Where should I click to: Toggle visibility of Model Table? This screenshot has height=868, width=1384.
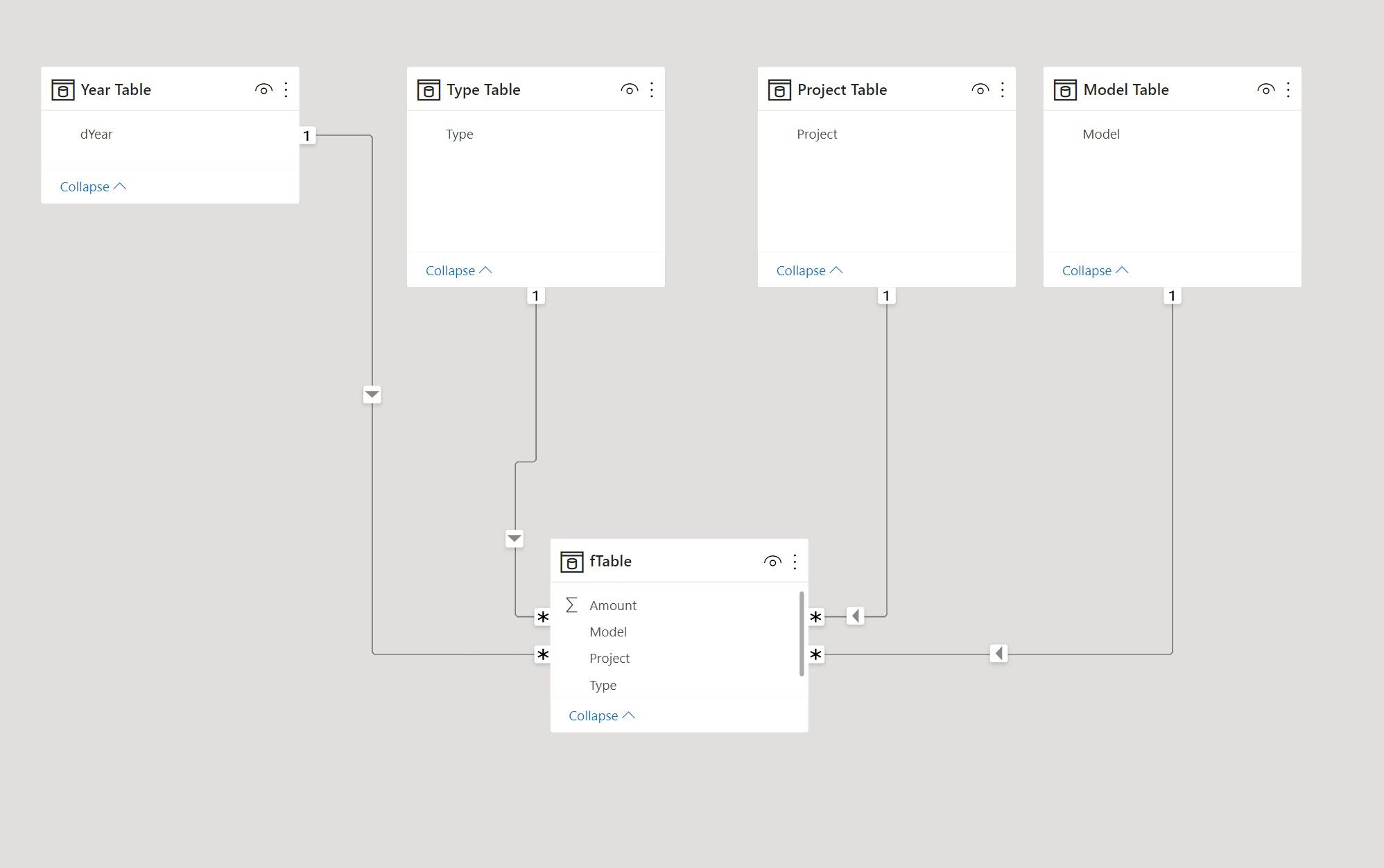coord(1266,89)
